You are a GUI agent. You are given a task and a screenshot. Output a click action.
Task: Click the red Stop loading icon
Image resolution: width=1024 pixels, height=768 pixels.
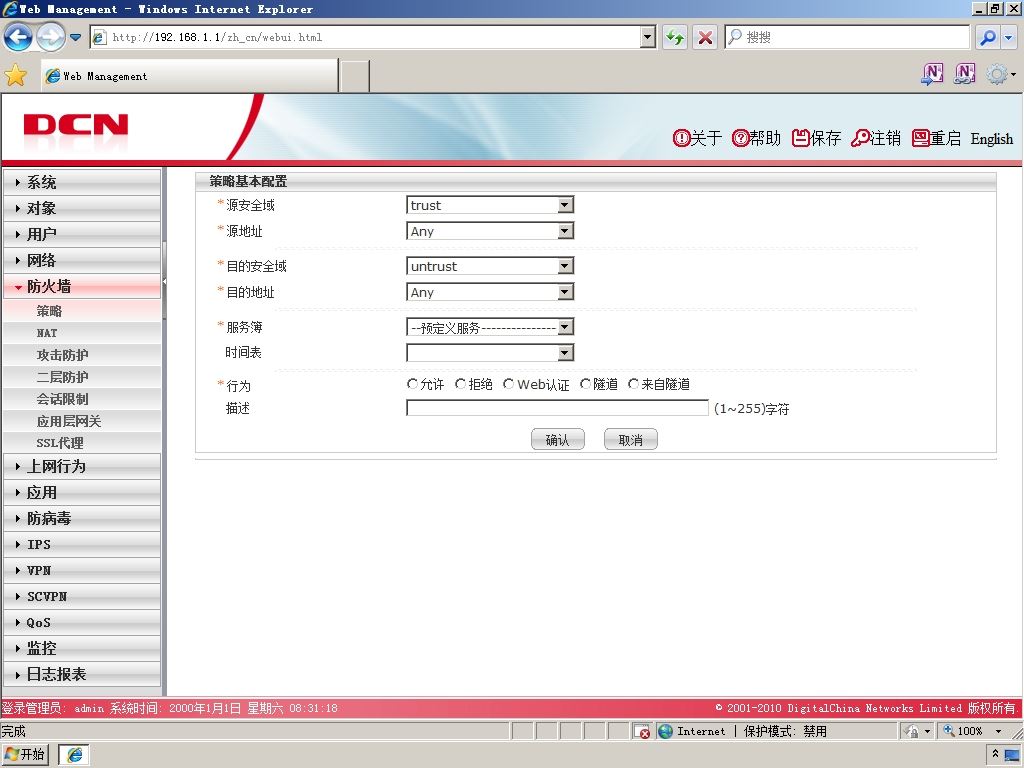pyautogui.click(x=705, y=37)
